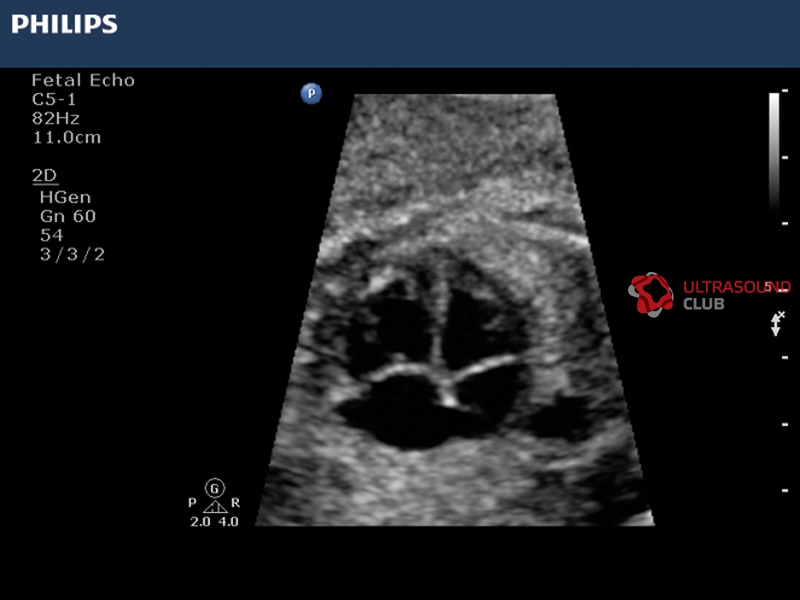Screen dimensions: 800x600
Task: Select the 'Fetal Echo' preset label
Action: [83, 80]
